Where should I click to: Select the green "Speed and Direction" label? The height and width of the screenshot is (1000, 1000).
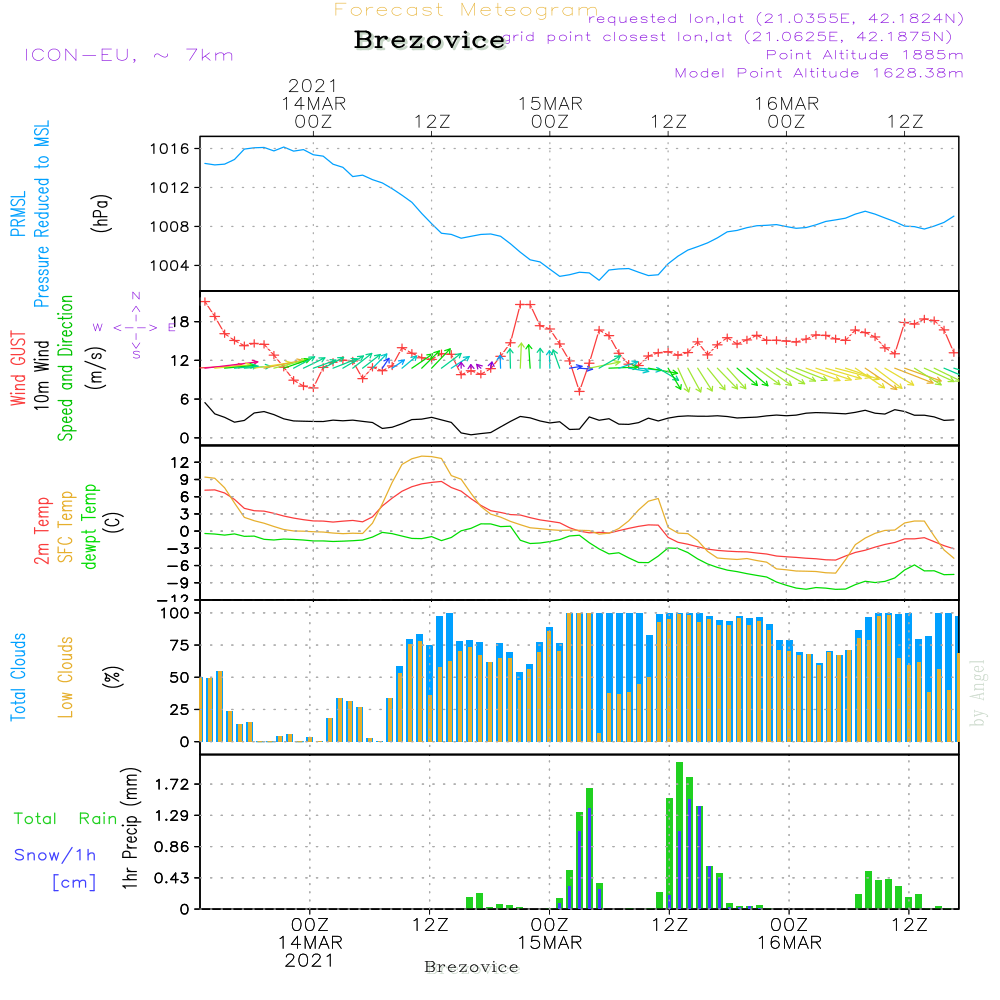point(66,368)
